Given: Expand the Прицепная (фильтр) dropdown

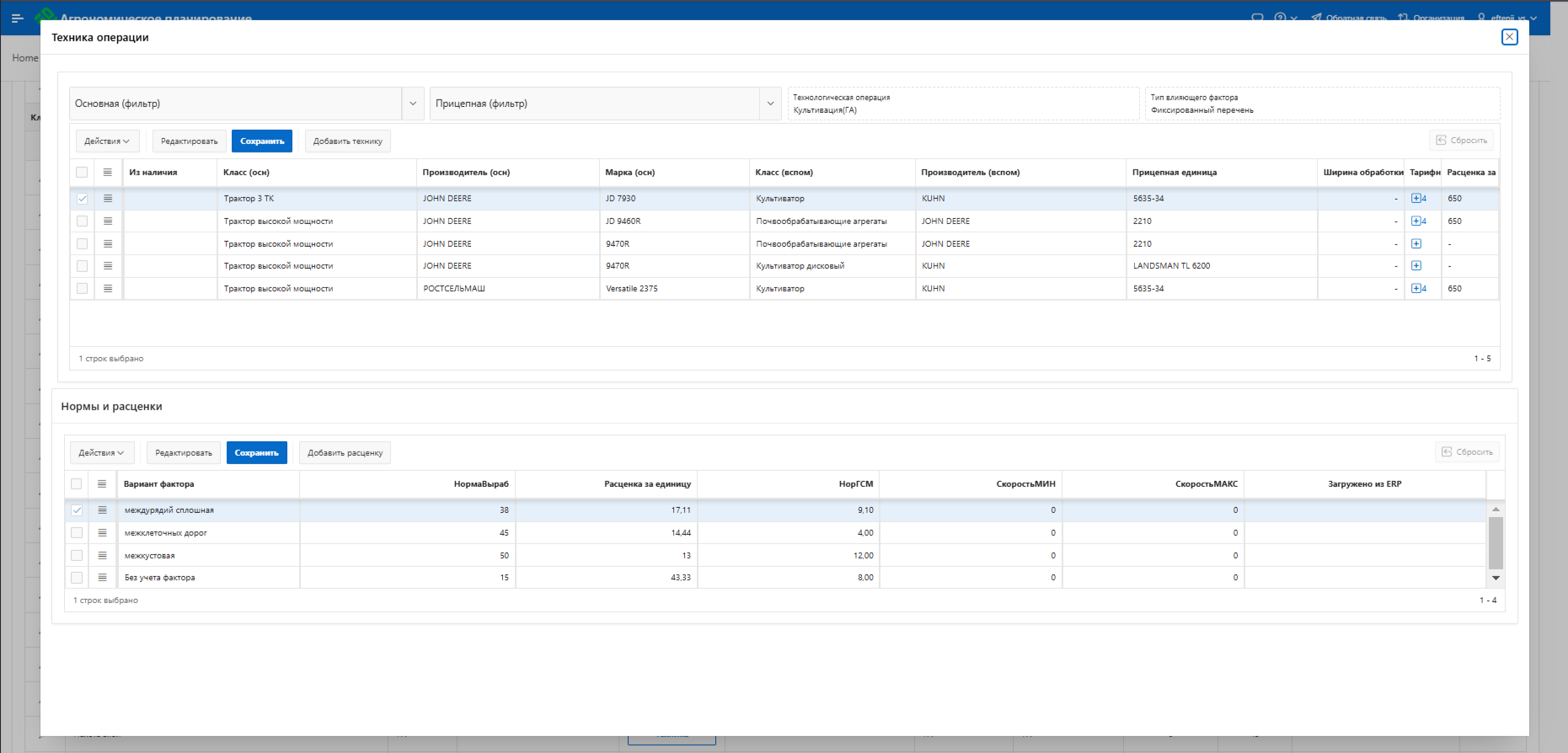Looking at the screenshot, I should (770, 104).
